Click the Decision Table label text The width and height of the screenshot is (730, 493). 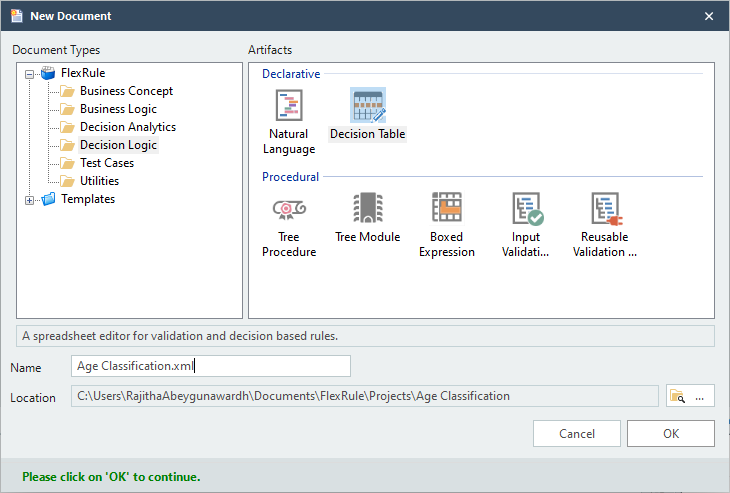(368, 134)
